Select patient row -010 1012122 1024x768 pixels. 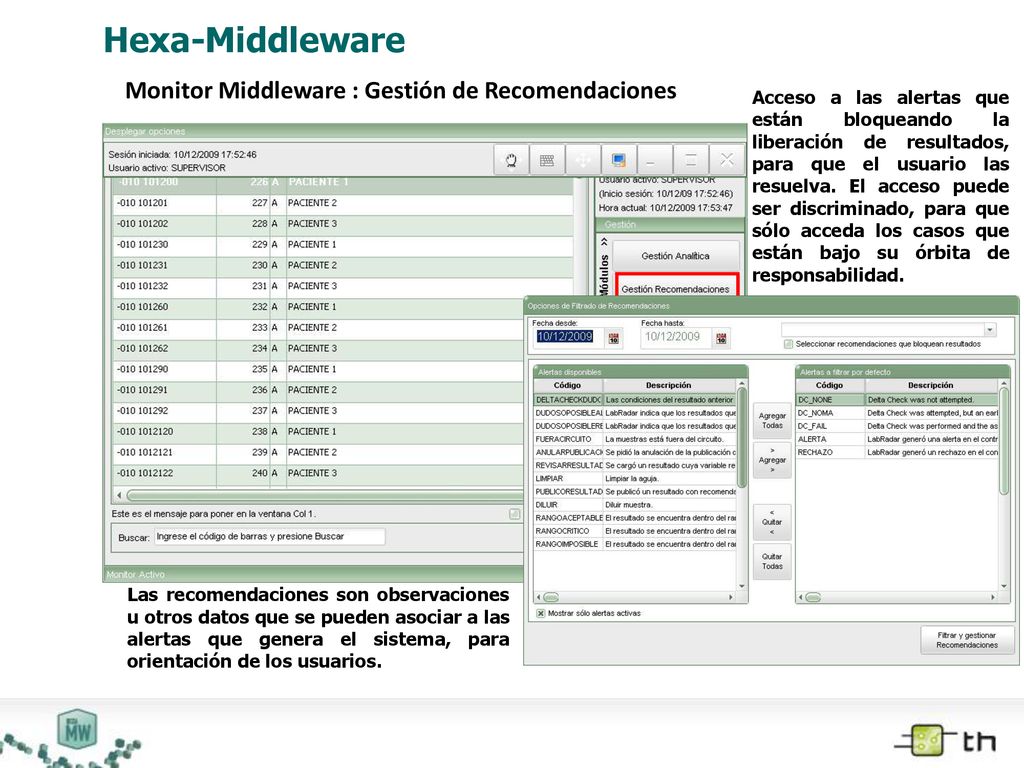319,473
